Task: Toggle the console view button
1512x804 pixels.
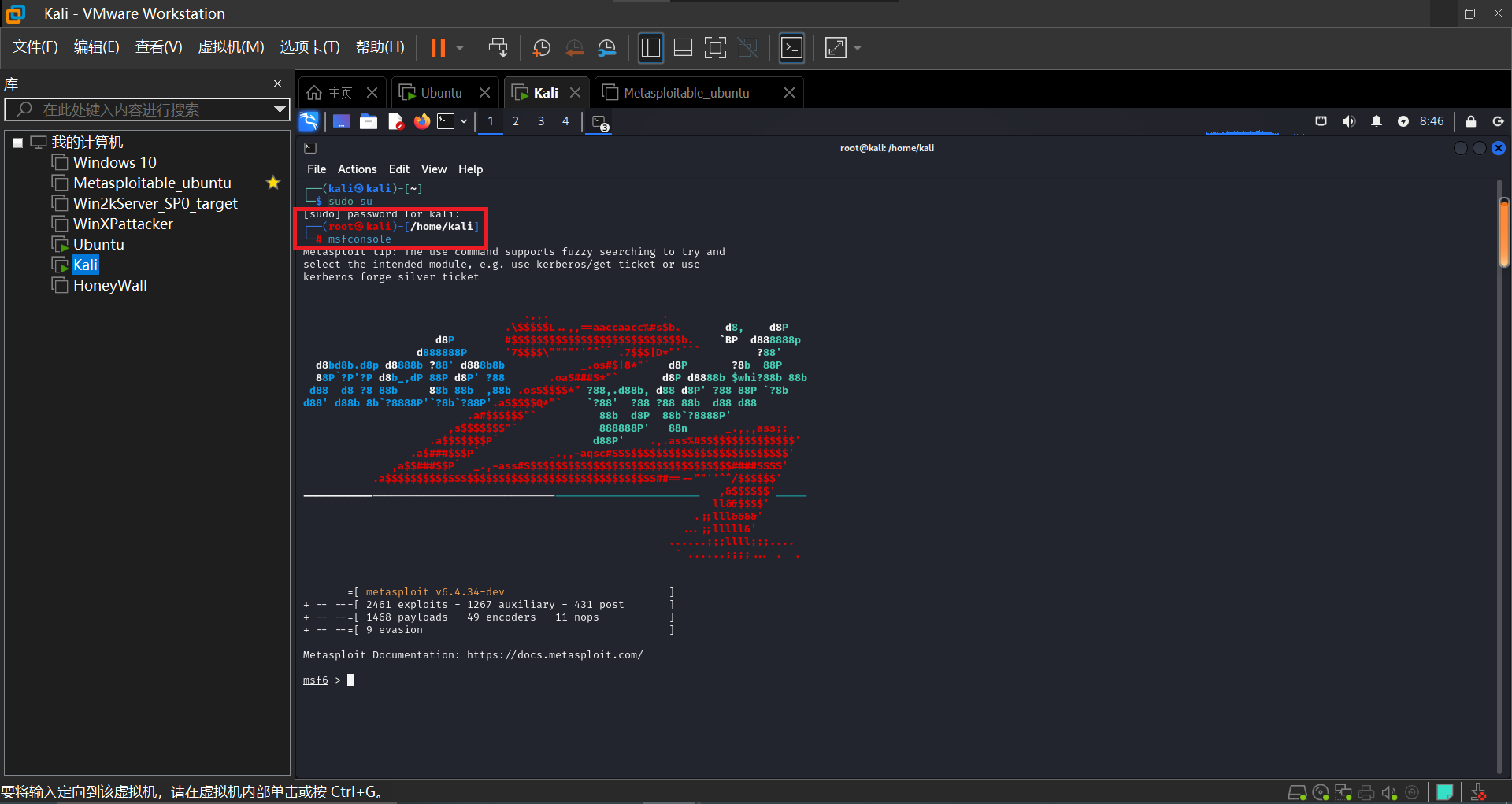Action: coord(791,48)
